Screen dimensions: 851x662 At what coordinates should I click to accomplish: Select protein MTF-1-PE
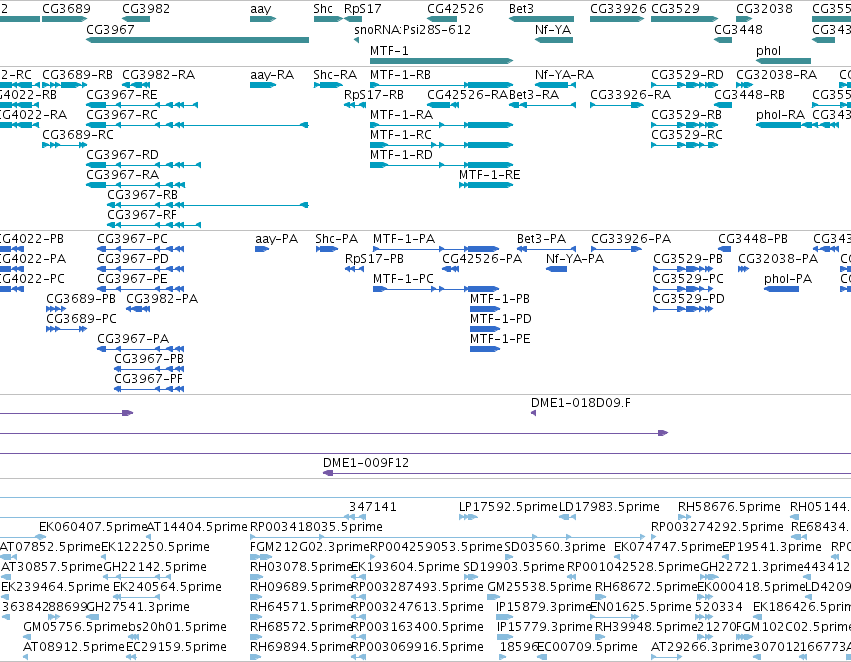tap(485, 349)
